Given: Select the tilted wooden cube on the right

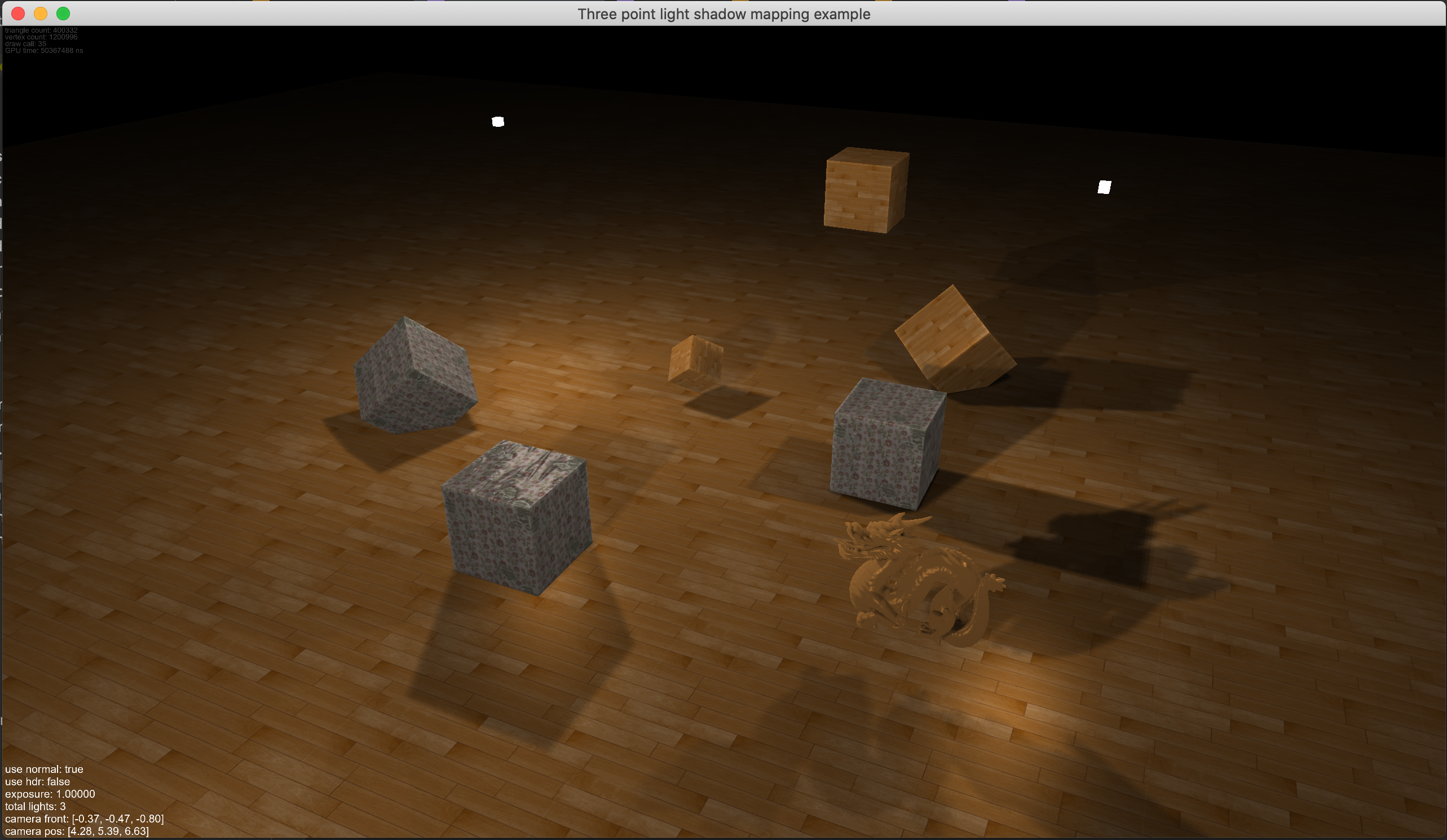Looking at the screenshot, I should 954,340.
